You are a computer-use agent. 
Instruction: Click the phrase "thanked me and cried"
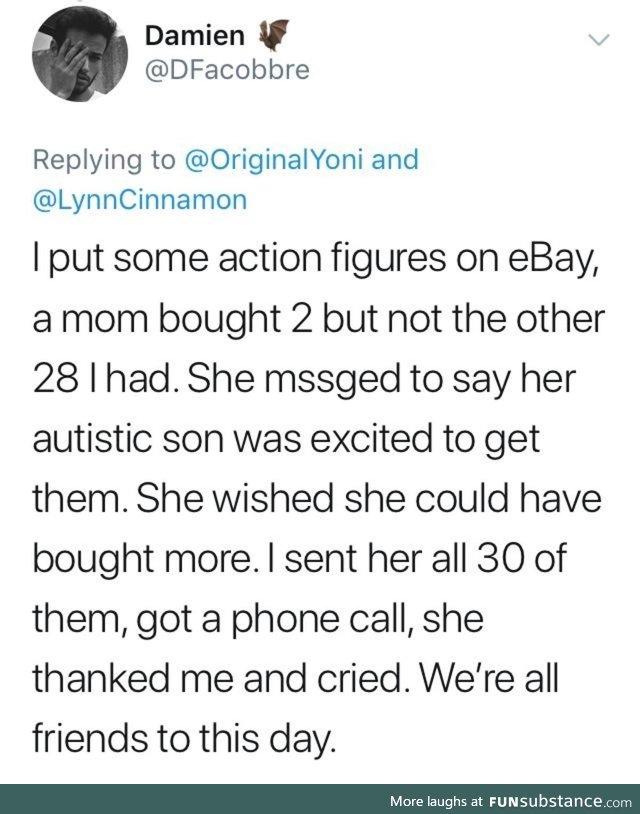(x=217, y=678)
